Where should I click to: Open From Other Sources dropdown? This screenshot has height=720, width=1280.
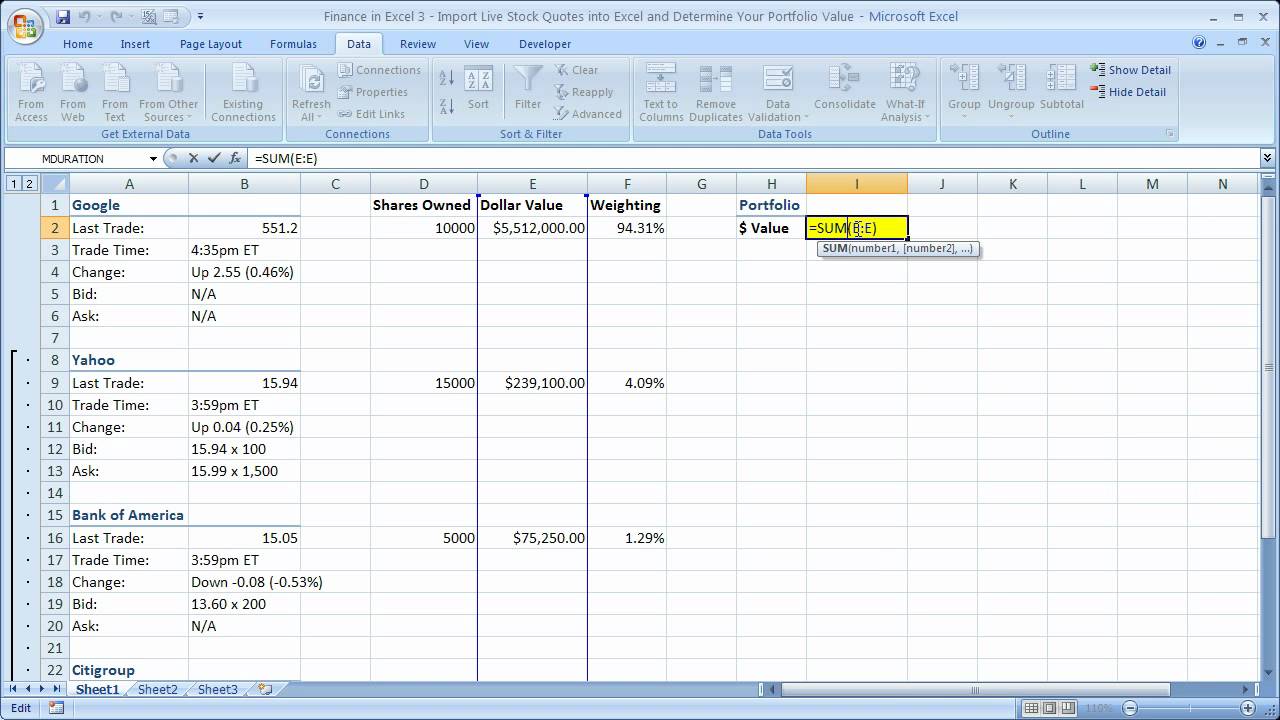tap(168, 94)
